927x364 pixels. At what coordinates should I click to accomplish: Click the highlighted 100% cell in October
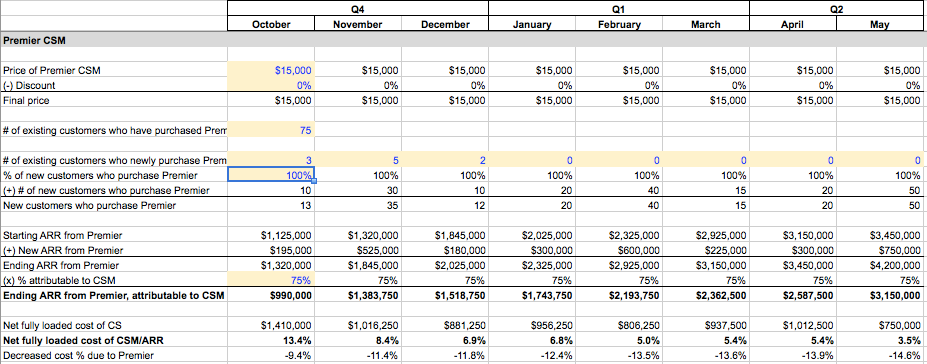point(271,175)
